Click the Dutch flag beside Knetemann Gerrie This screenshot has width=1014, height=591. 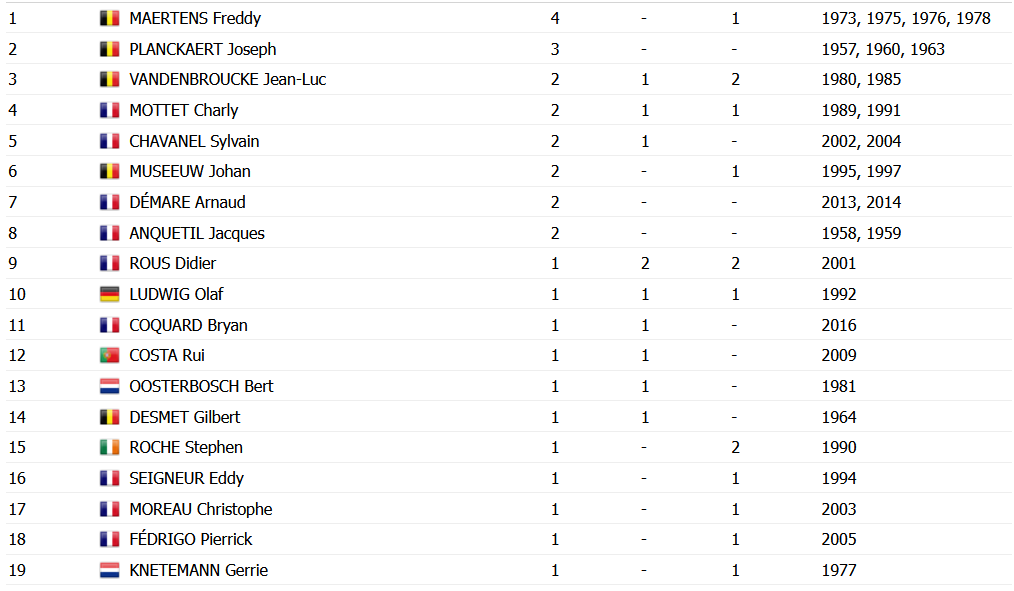click(x=110, y=570)
